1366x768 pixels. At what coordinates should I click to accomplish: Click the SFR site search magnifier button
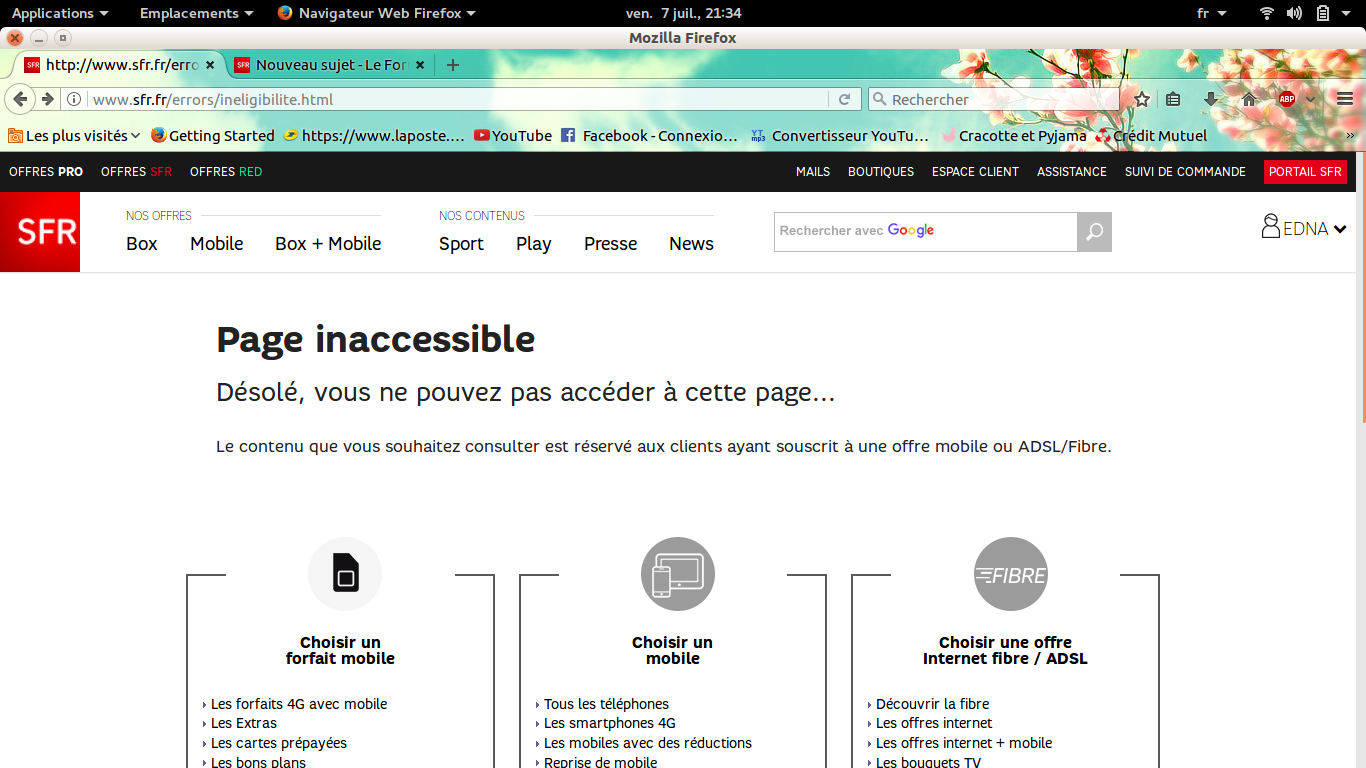tap(1094, 232)
